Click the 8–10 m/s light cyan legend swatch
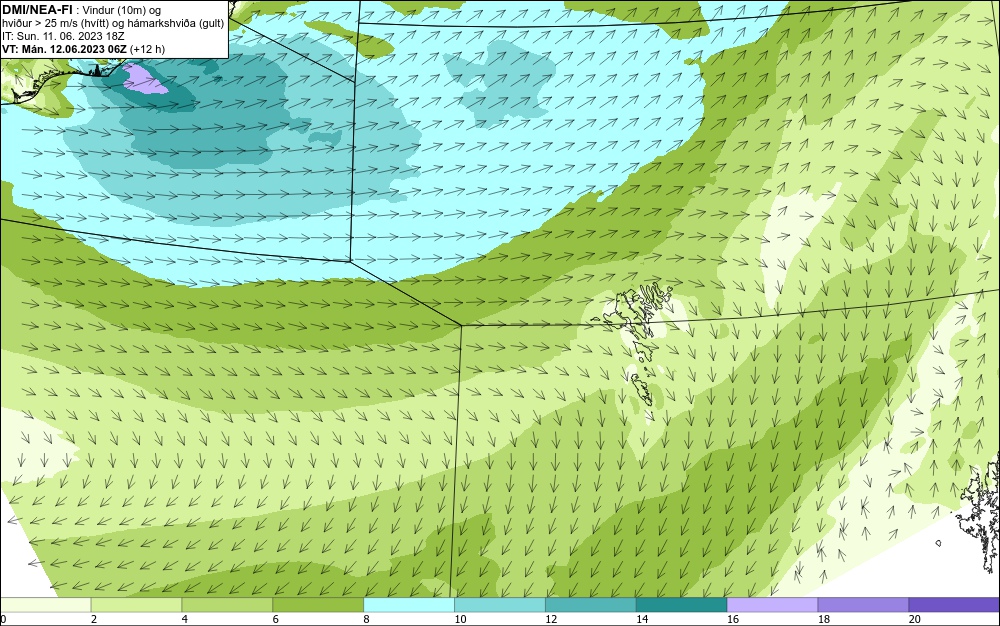 pos(409,605)
